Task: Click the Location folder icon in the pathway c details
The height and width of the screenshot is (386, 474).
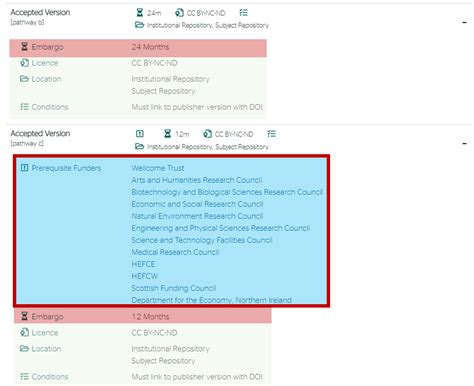Action: coord(24,349)
